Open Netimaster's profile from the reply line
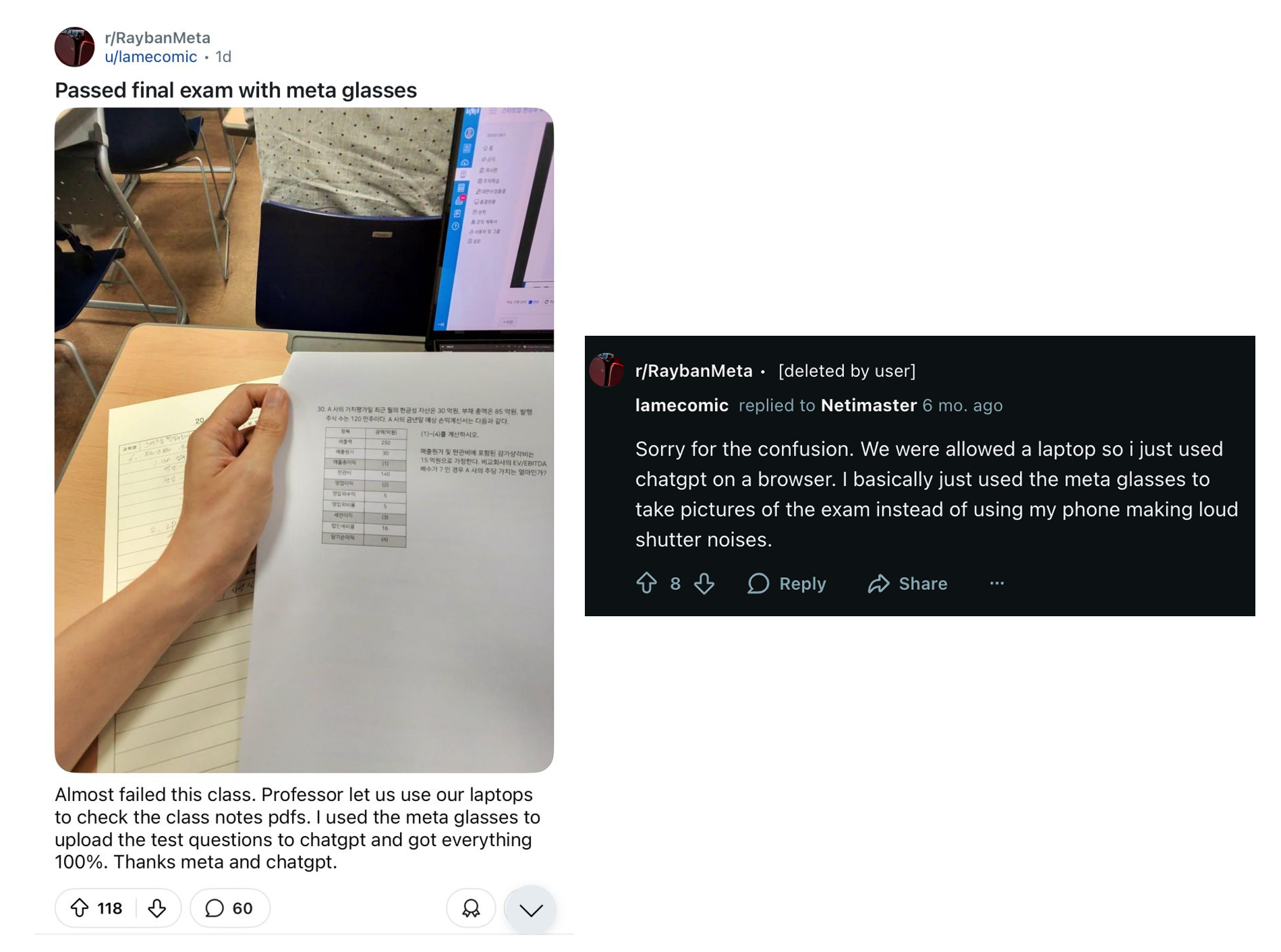This screenshot has width=1281, height=952. pyautogui.click(x=868, y=405)
